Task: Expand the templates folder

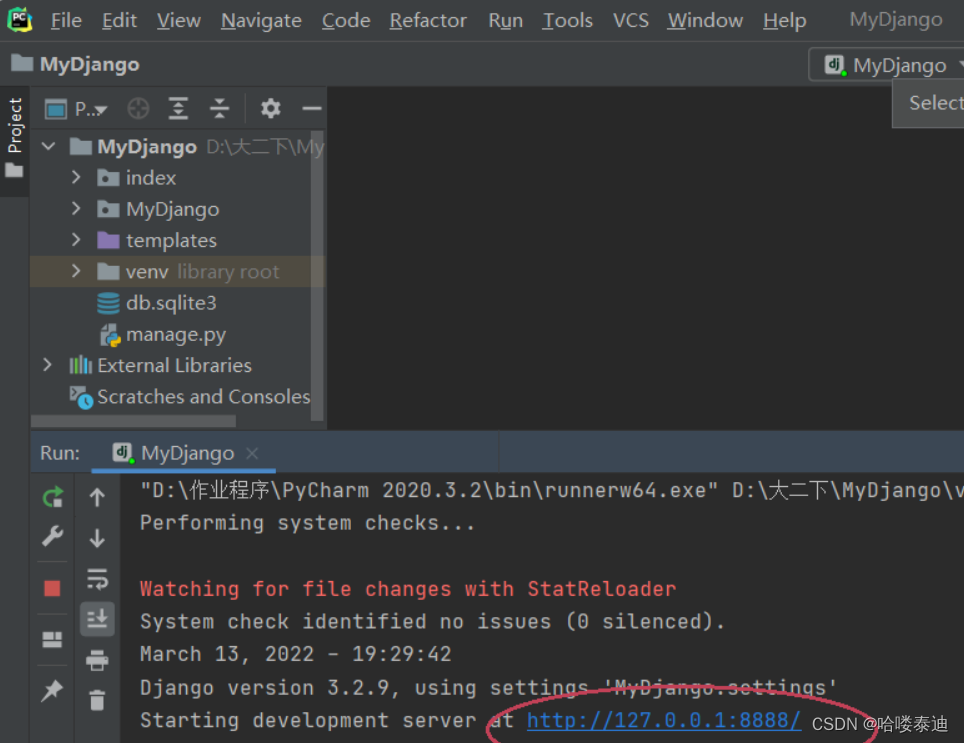Action: point(76,240)
